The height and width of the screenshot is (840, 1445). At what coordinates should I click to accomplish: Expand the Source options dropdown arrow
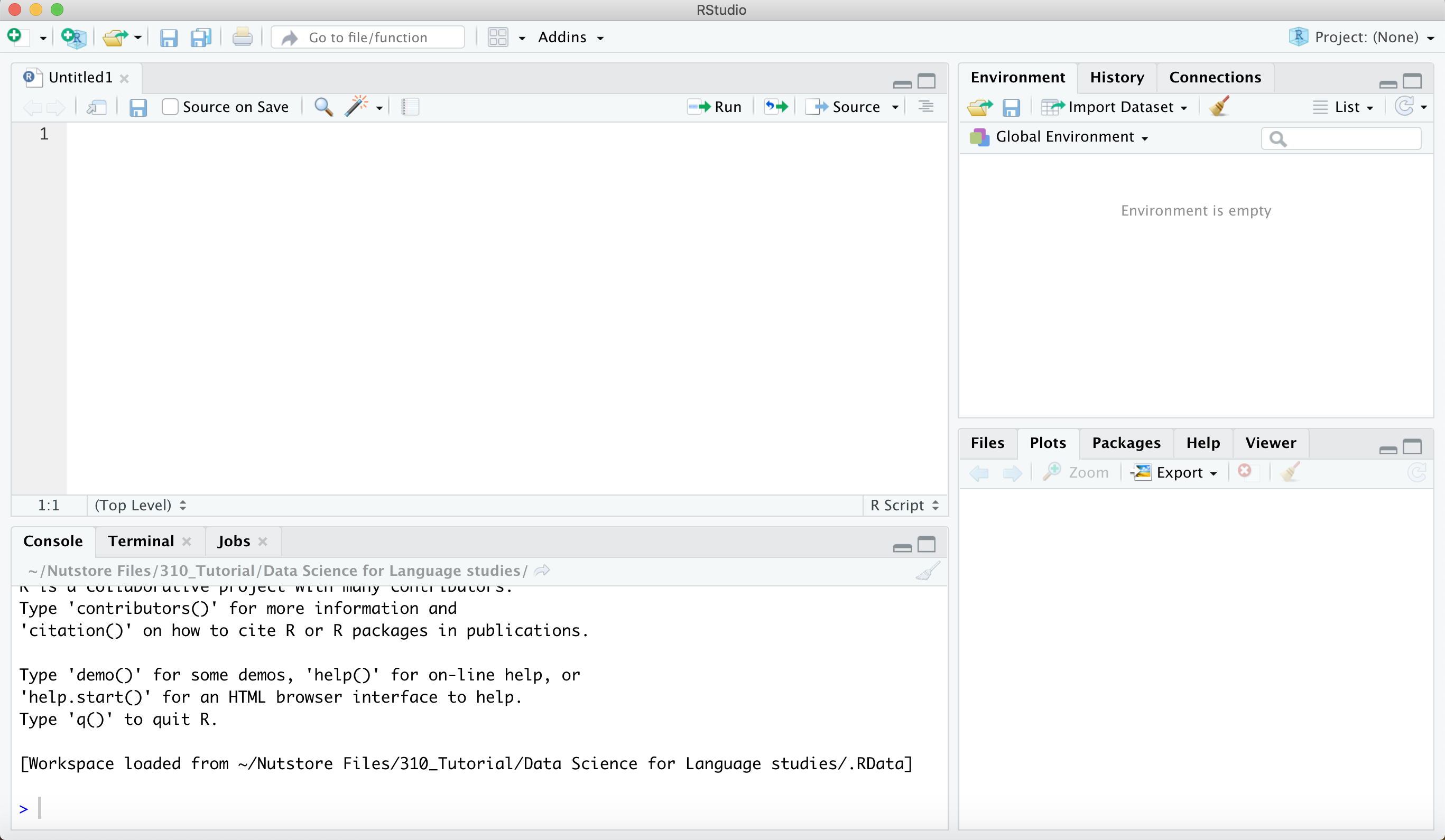(x=895, y=108)
